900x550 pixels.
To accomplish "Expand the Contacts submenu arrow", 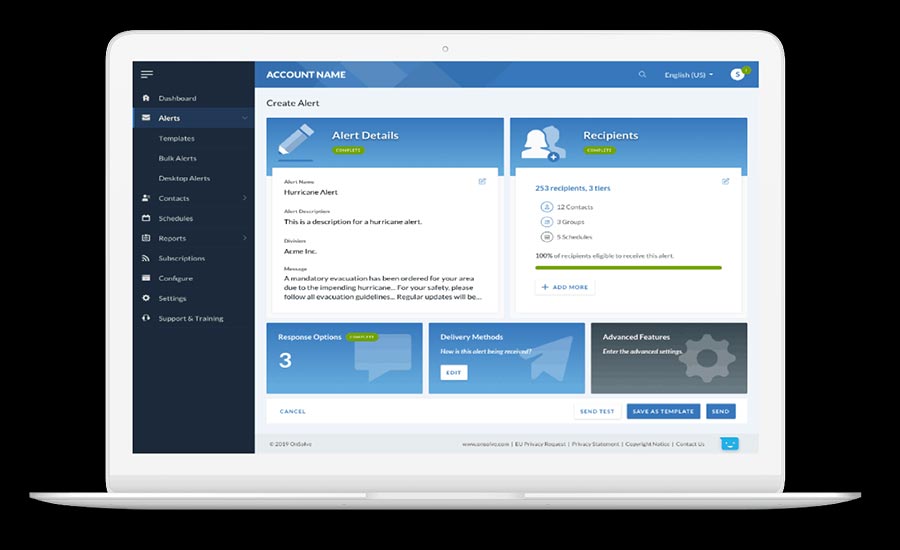I will (x=245, y=198).
